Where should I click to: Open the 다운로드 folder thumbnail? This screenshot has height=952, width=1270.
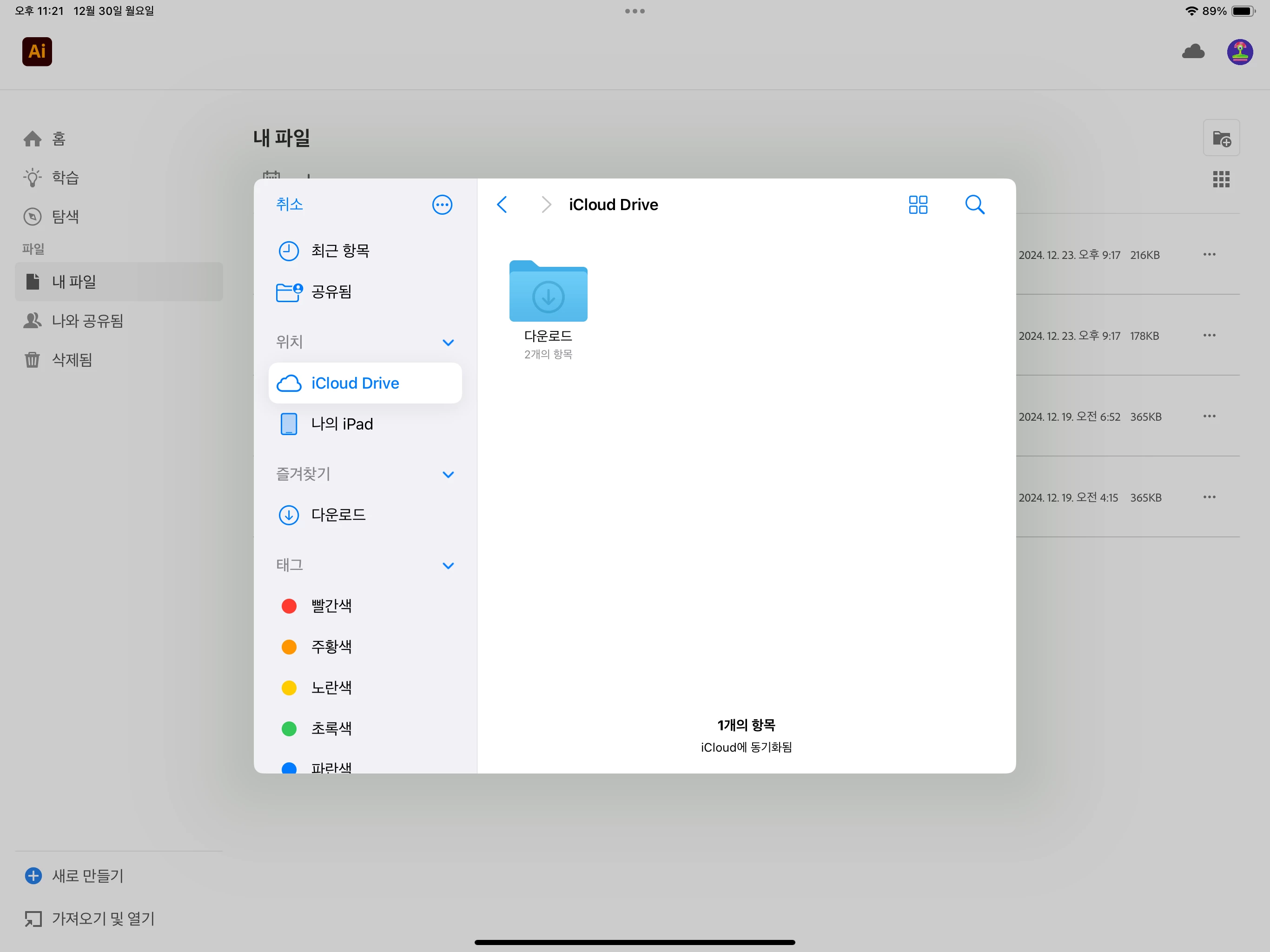click(x=548, y=291)
